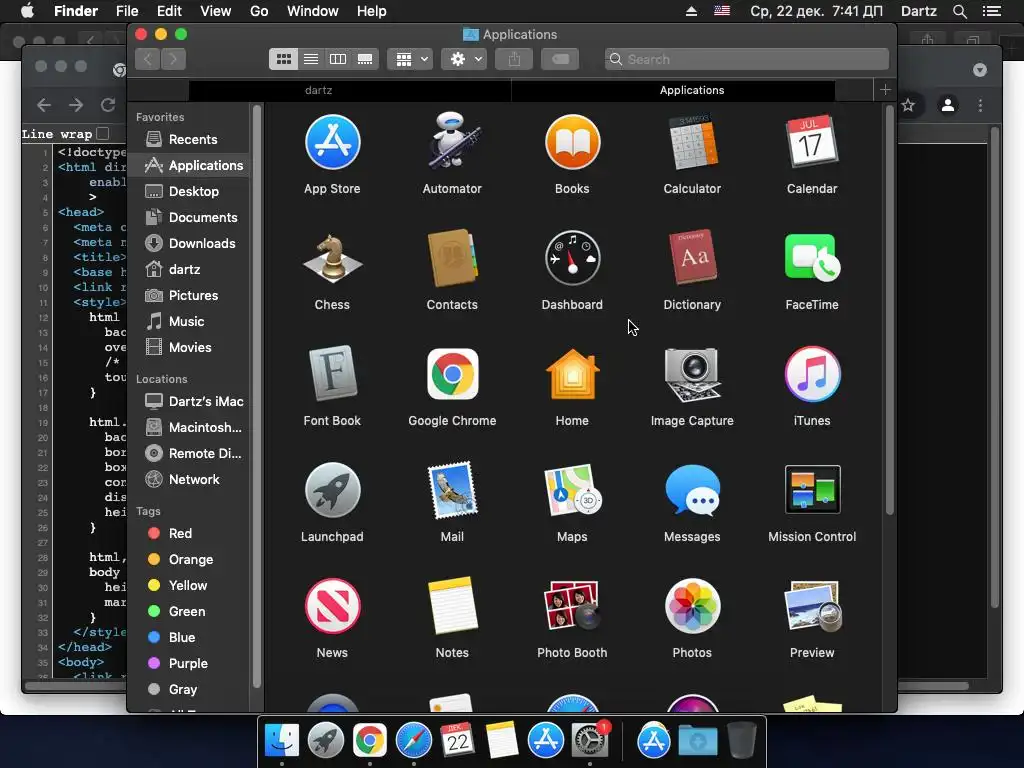Select the Chess application icon
Screen dimensions: 1024x768
coord(332,259)
